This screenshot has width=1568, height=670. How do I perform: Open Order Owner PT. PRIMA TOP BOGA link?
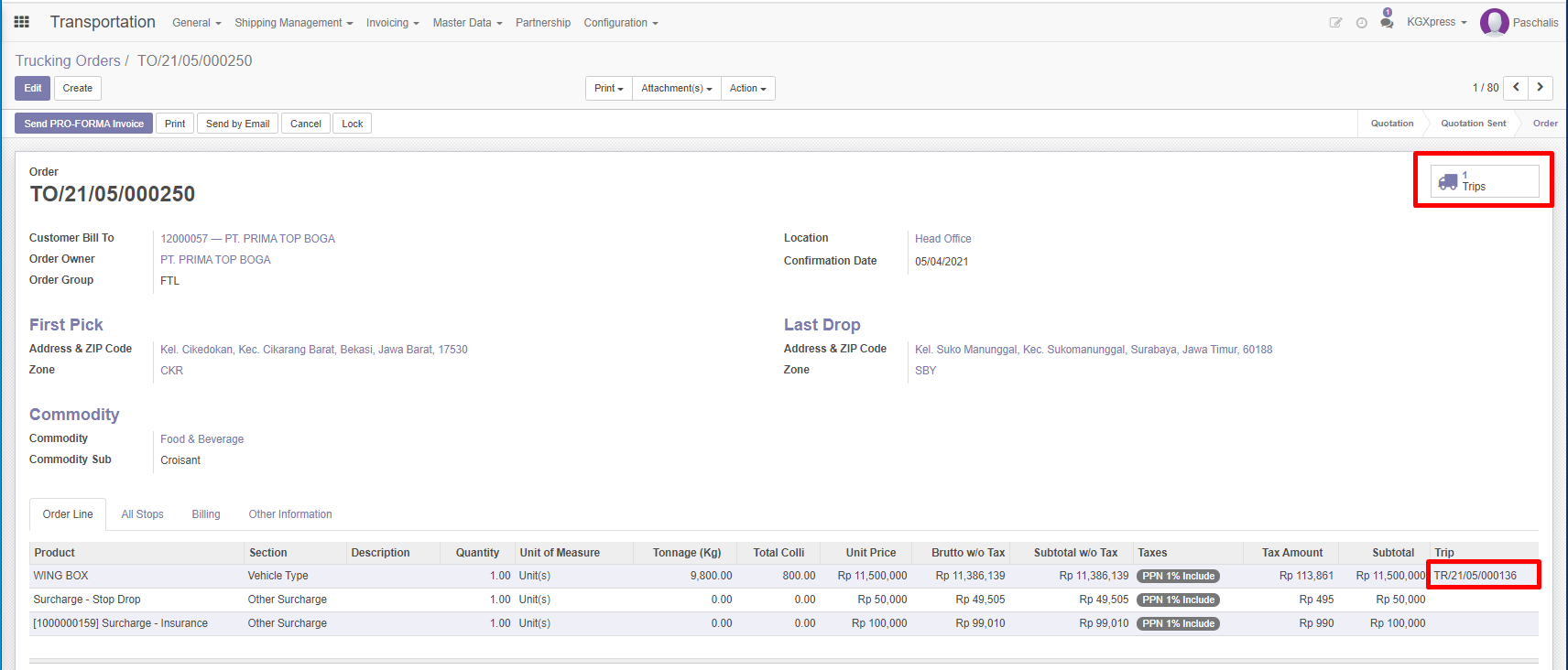(x=215, y=260)
